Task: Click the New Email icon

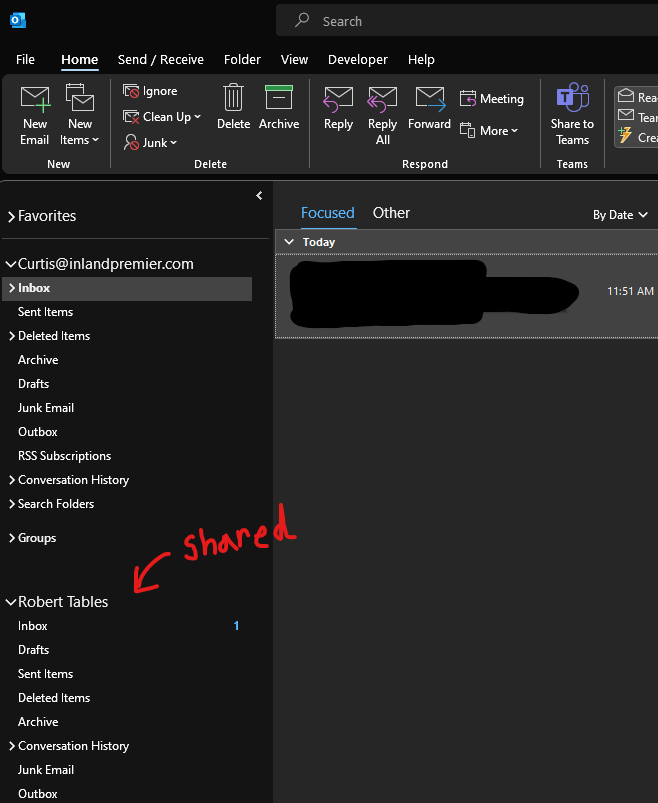Action: 35,99
